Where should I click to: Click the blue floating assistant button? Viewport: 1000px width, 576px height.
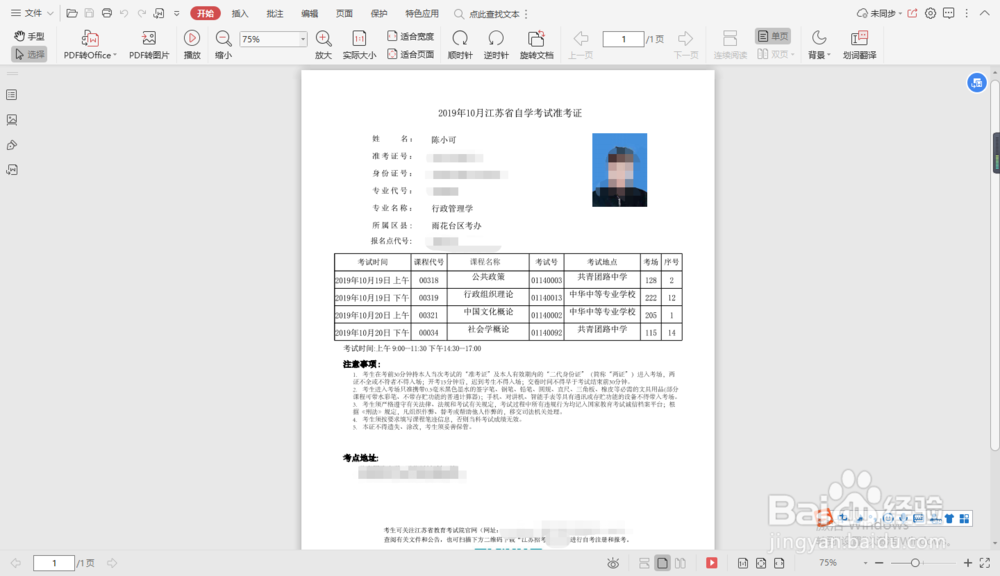pyautogui.click(x=976, y=82)
